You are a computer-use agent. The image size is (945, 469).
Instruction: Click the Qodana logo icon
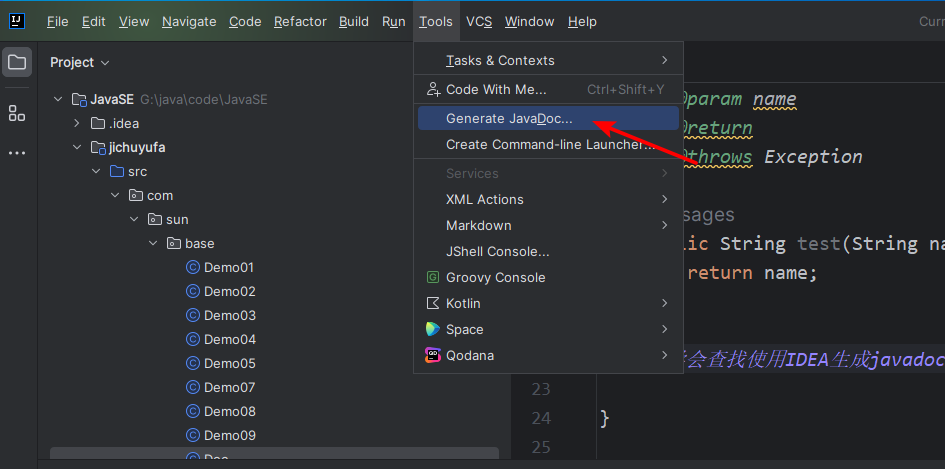(x=433, y=355)
